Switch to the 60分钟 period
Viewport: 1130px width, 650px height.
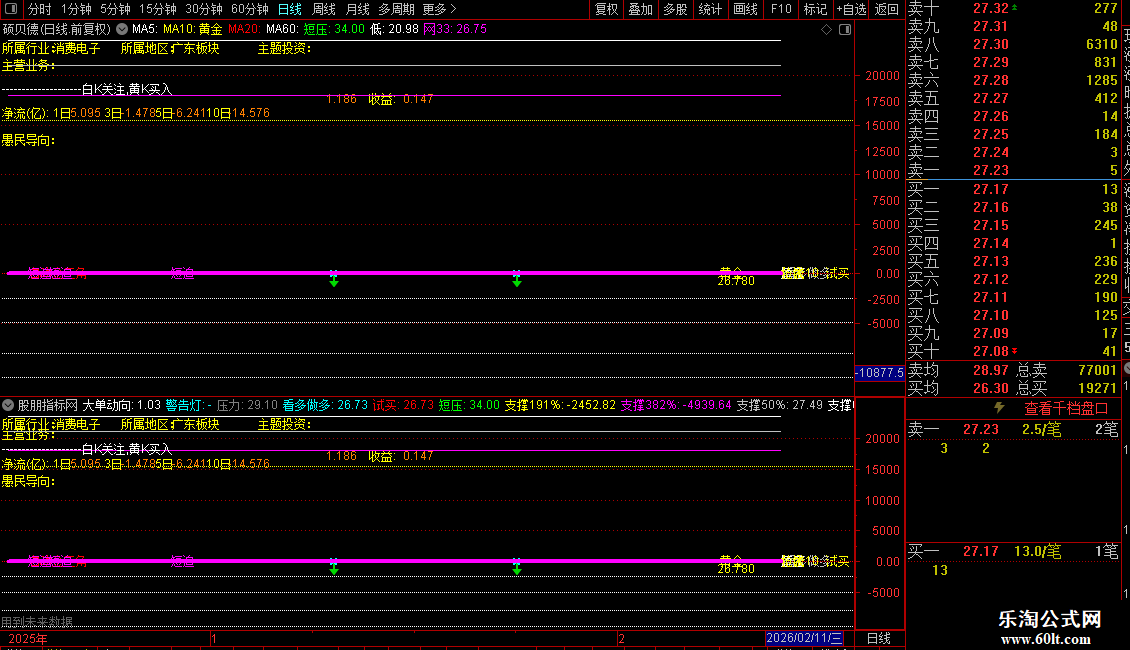[x=249, y=9]
